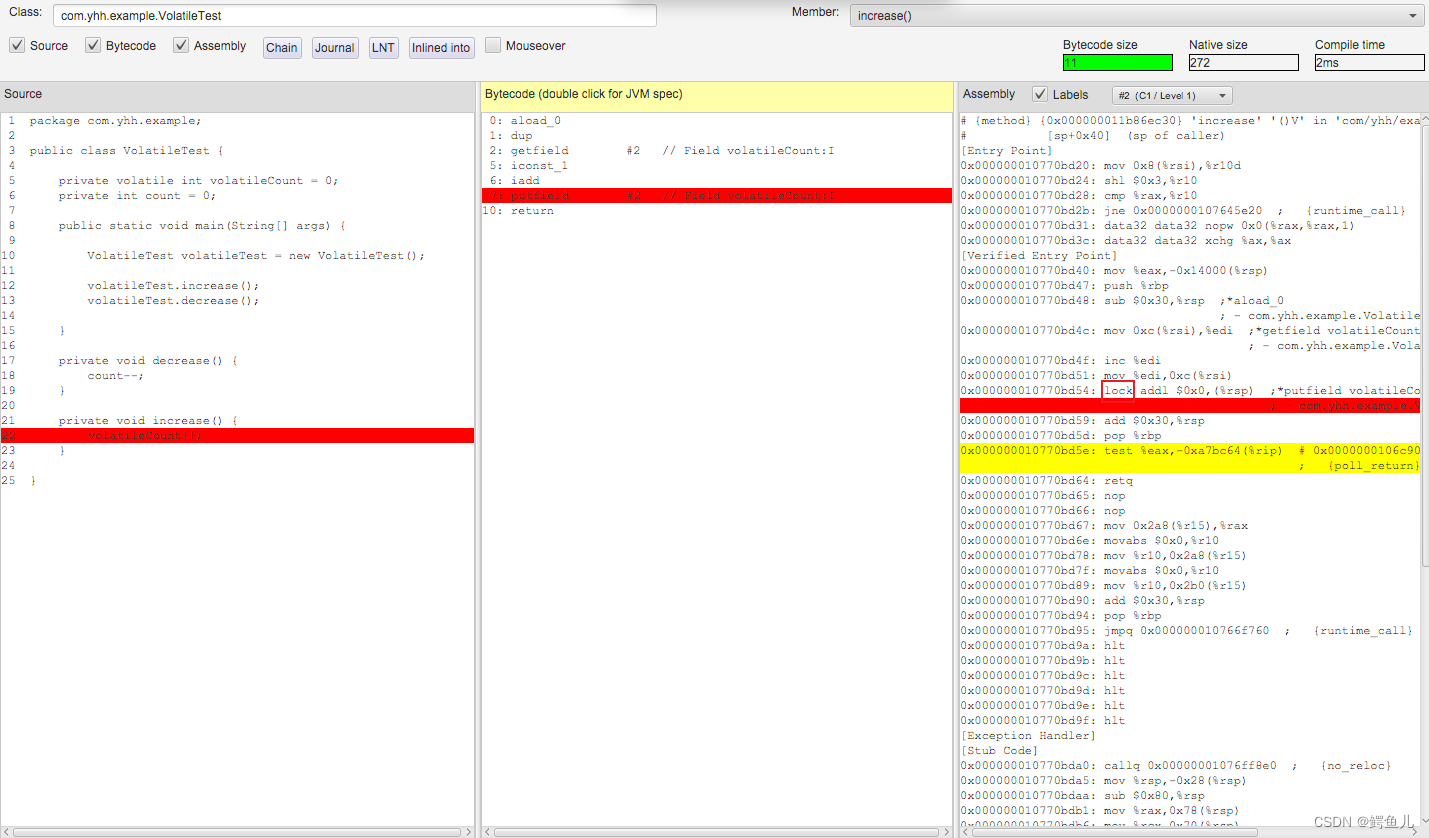The height and width of the screenshot is (838, 1429).
Task: Click the Bytecode size value field
Action: pyautogui.click(x=1118, y=62)
